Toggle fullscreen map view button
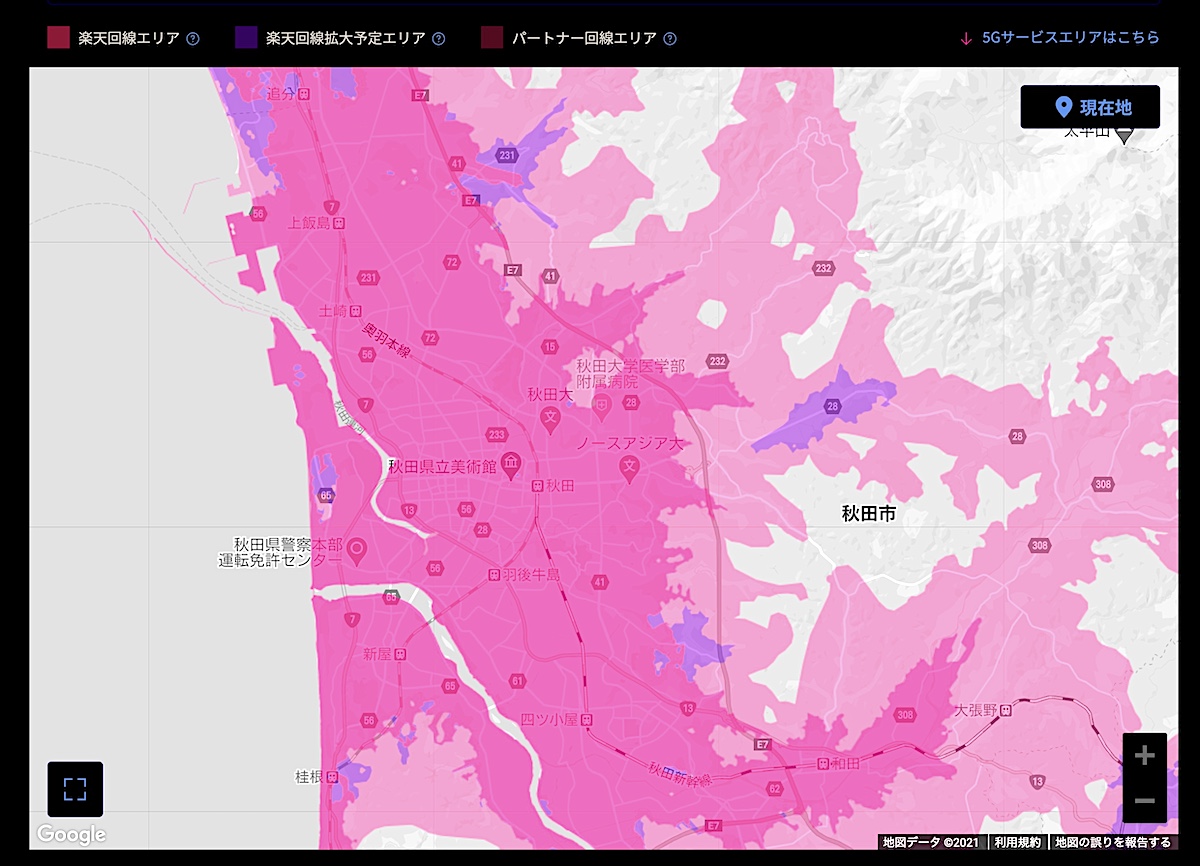The image size is (1200, 866). tap(75, 789)
